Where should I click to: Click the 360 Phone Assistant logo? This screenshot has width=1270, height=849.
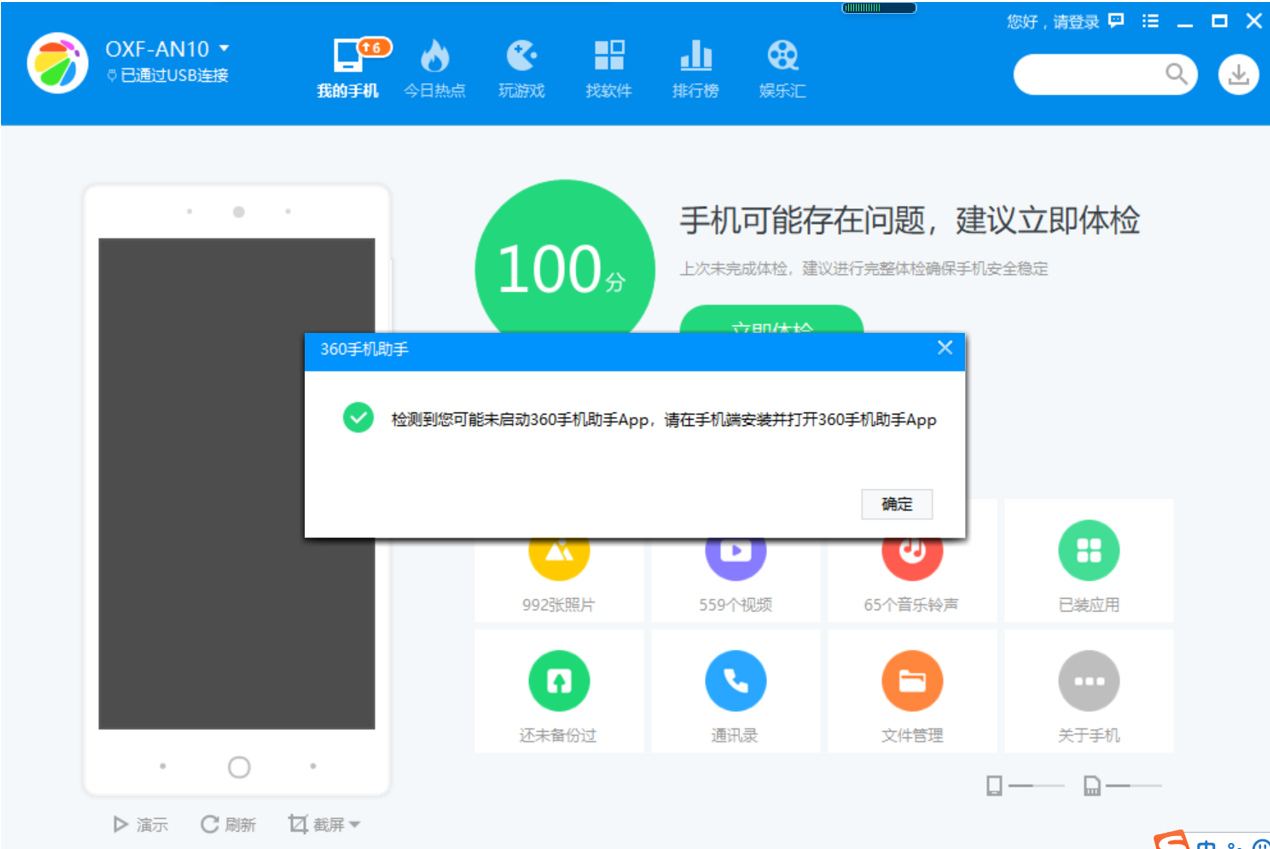pos(58,63)
